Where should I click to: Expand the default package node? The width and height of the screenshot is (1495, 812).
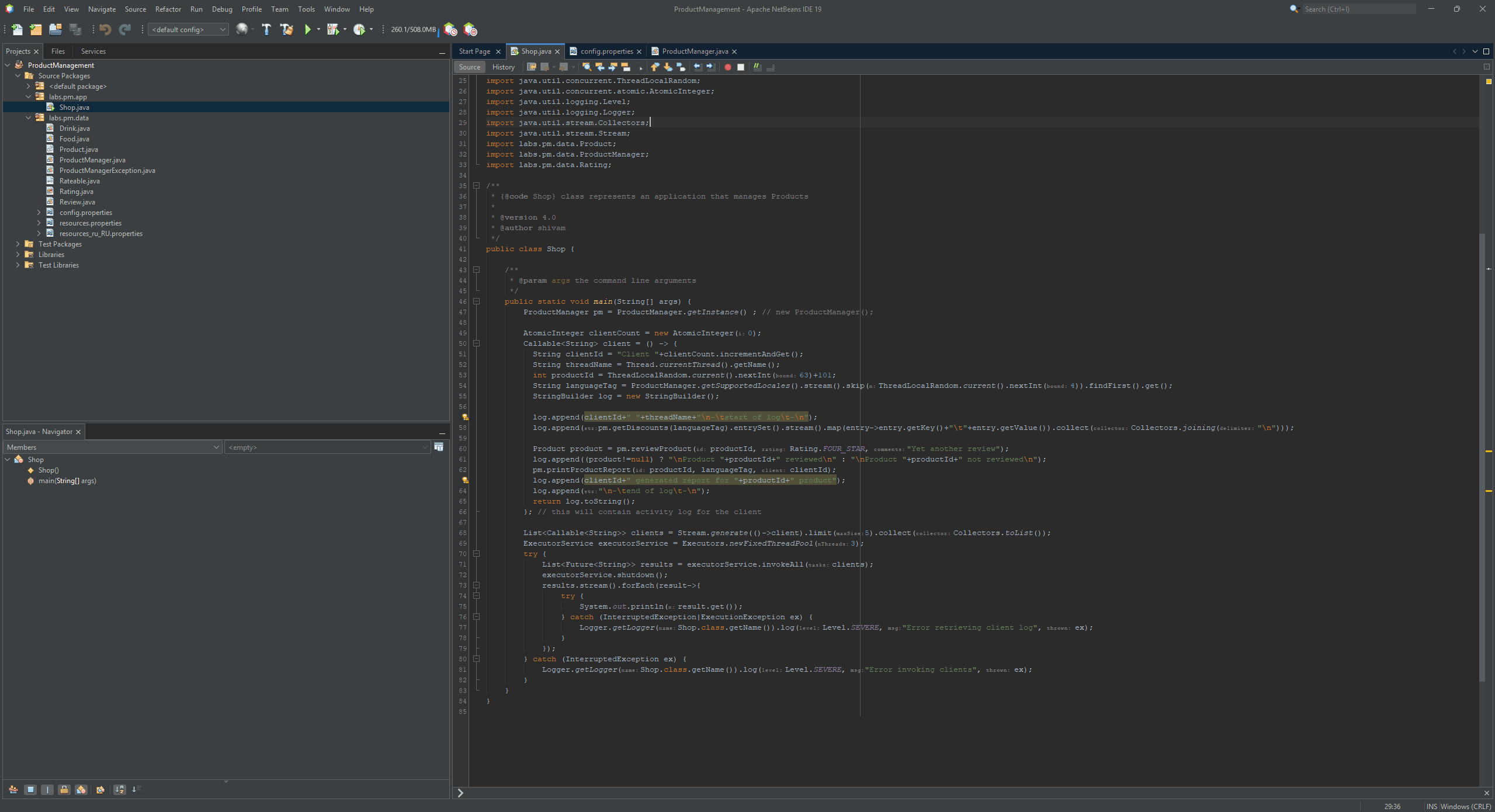click(x=28, y=86)
